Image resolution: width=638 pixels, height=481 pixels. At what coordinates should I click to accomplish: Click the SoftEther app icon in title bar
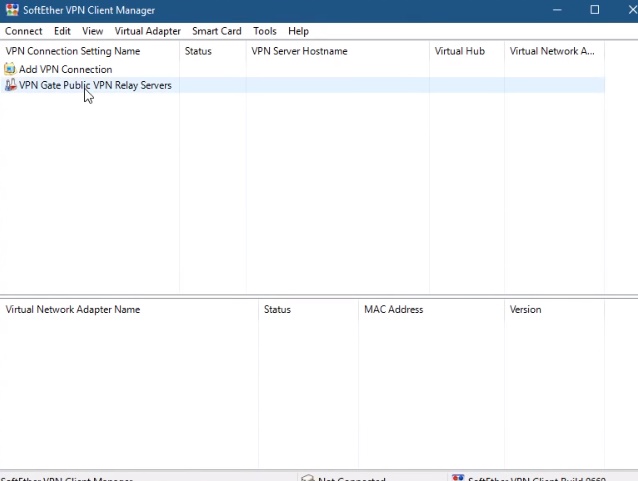[12, 10]
